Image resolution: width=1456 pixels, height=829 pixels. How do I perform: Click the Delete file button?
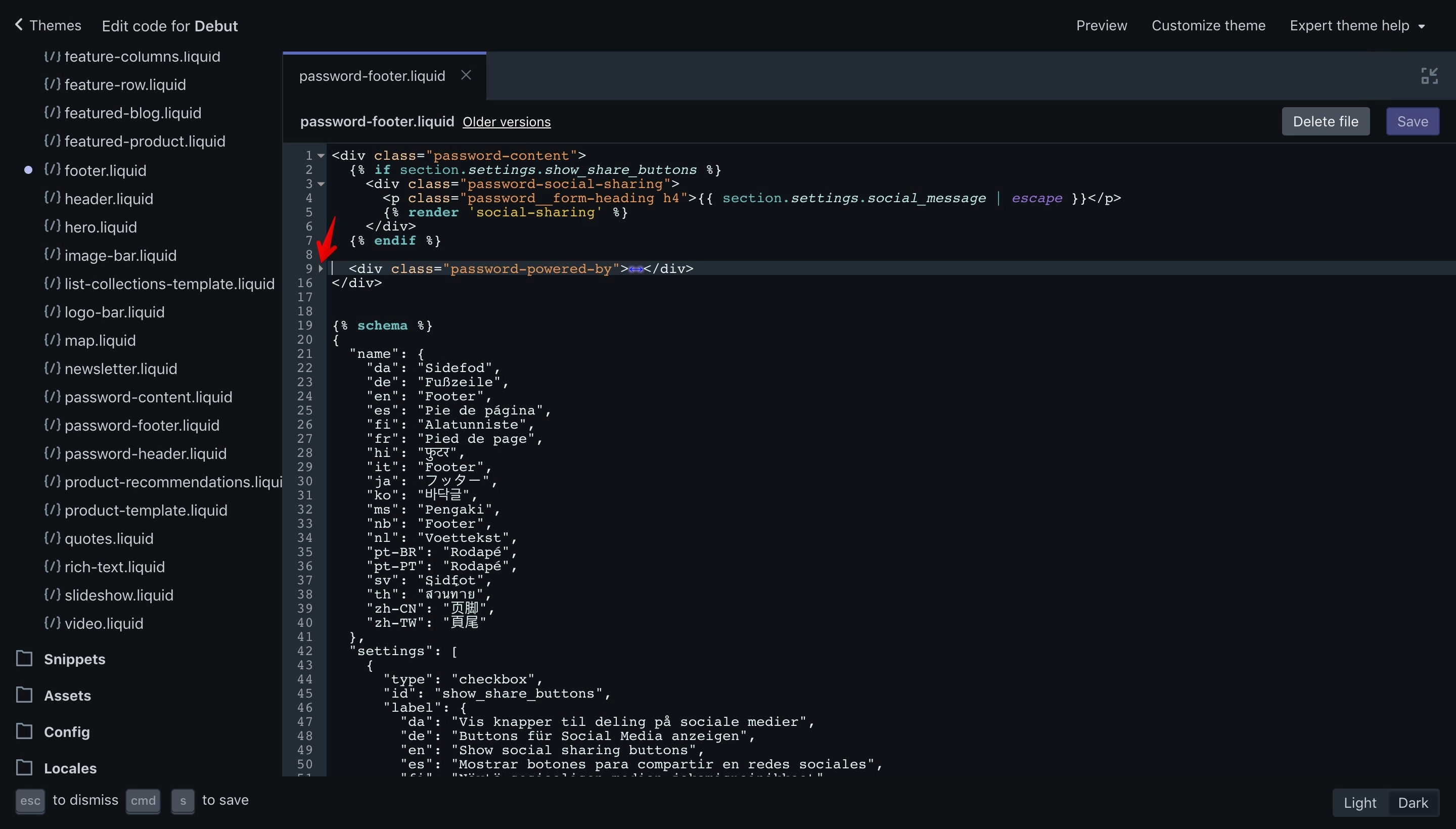pos(1325,121)
